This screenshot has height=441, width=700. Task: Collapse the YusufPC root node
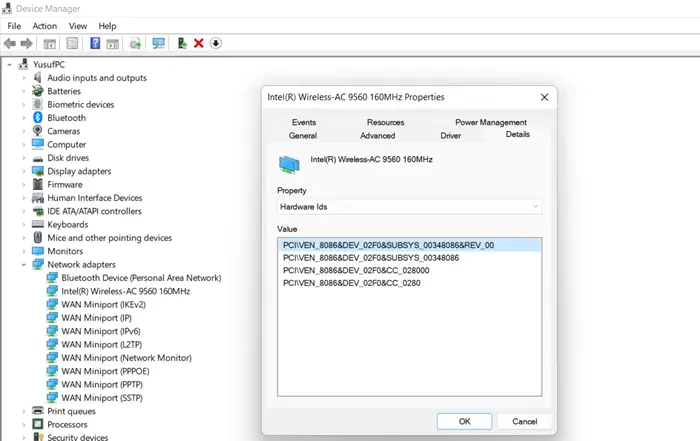pyautogui.click(x=9, y=65)
